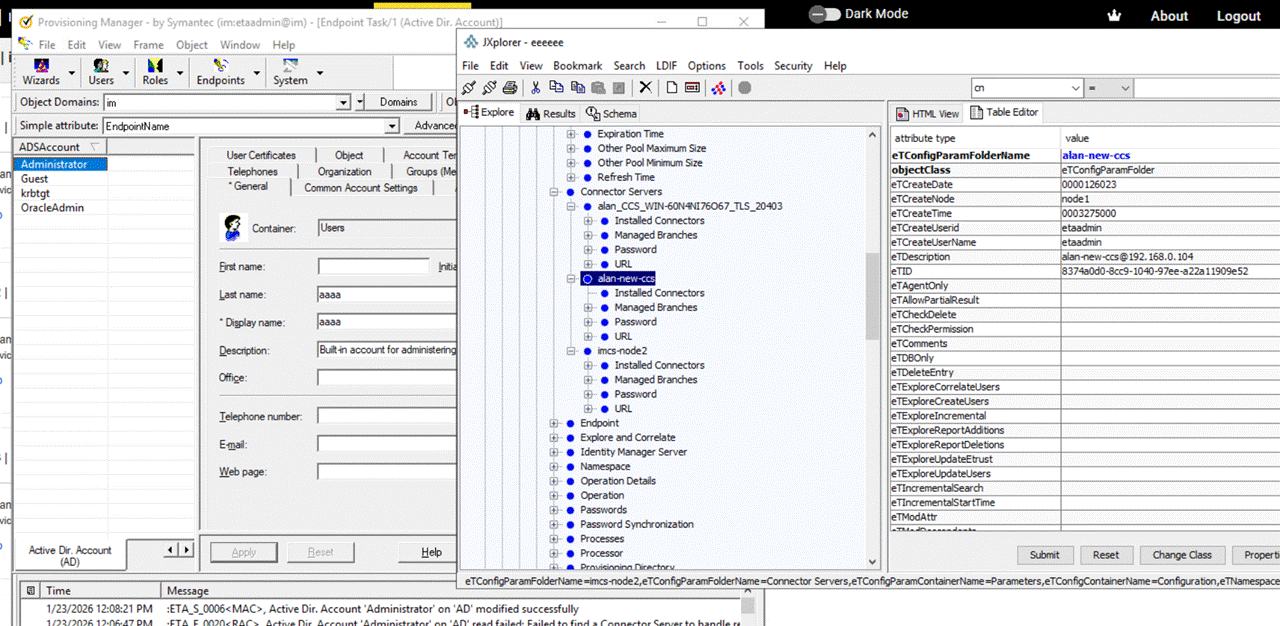
Task: Click the delete X toolbar icon
Action: click(x=646, y=88)
